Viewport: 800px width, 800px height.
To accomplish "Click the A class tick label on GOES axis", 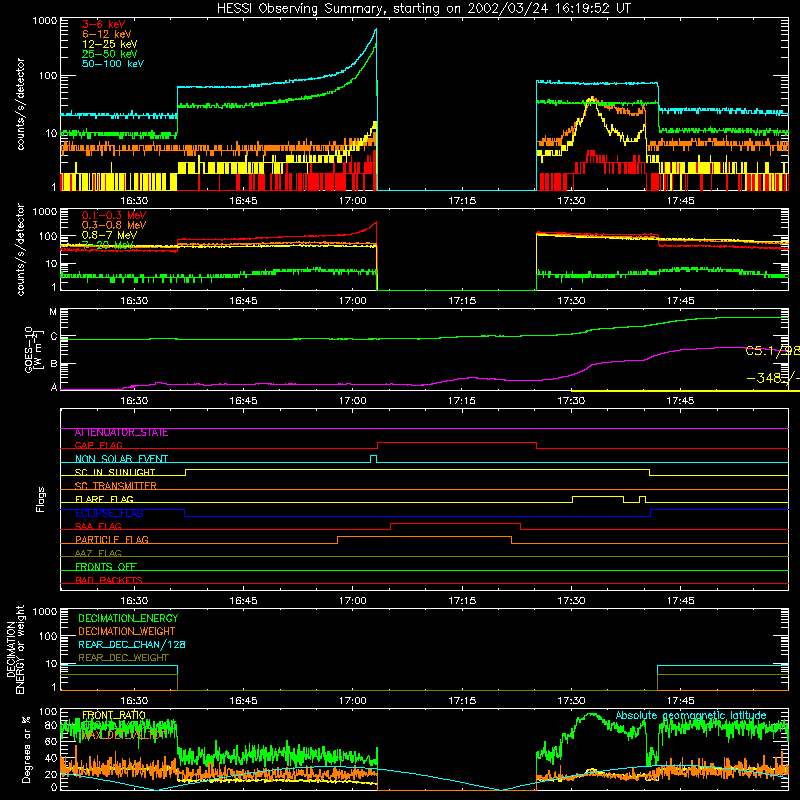I will coord(54,387).
